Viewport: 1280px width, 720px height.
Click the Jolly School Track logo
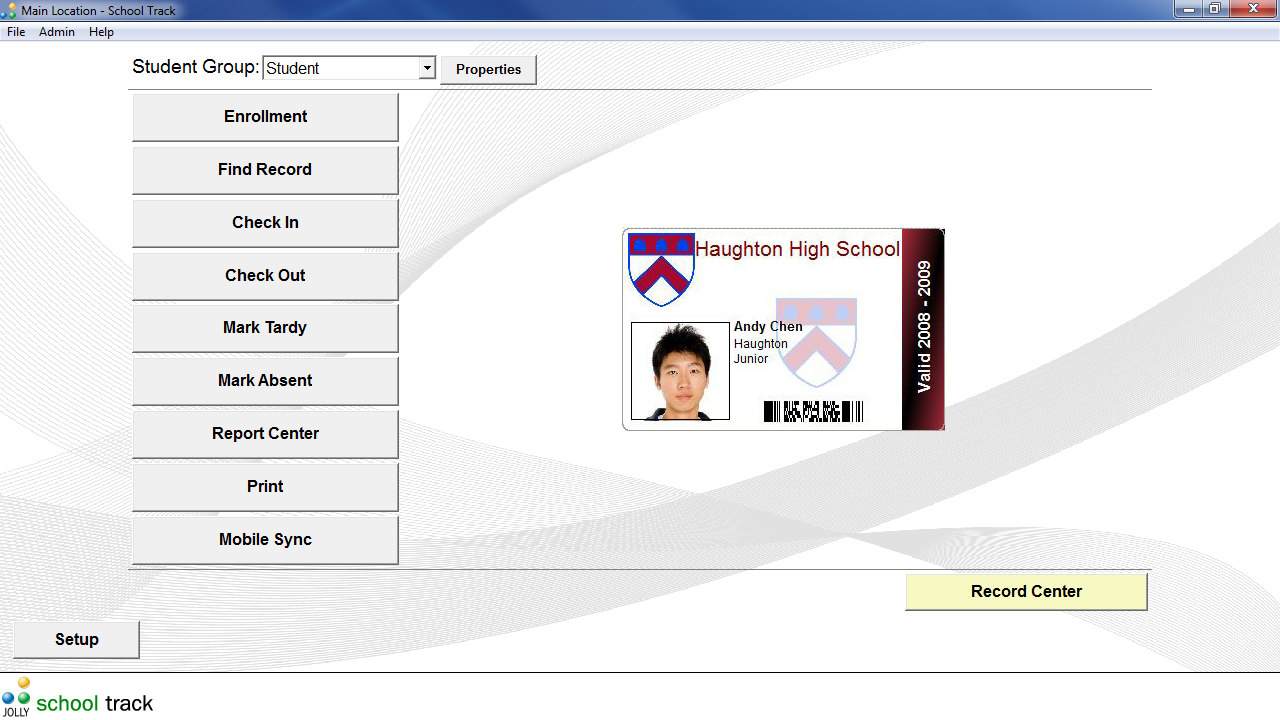coord(77,698)
